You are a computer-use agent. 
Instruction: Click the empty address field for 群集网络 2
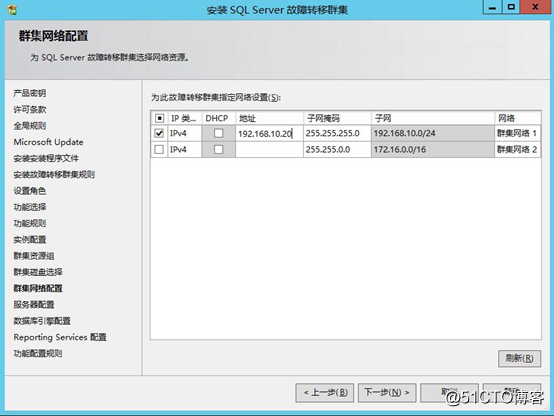click(x=269, y=150)
